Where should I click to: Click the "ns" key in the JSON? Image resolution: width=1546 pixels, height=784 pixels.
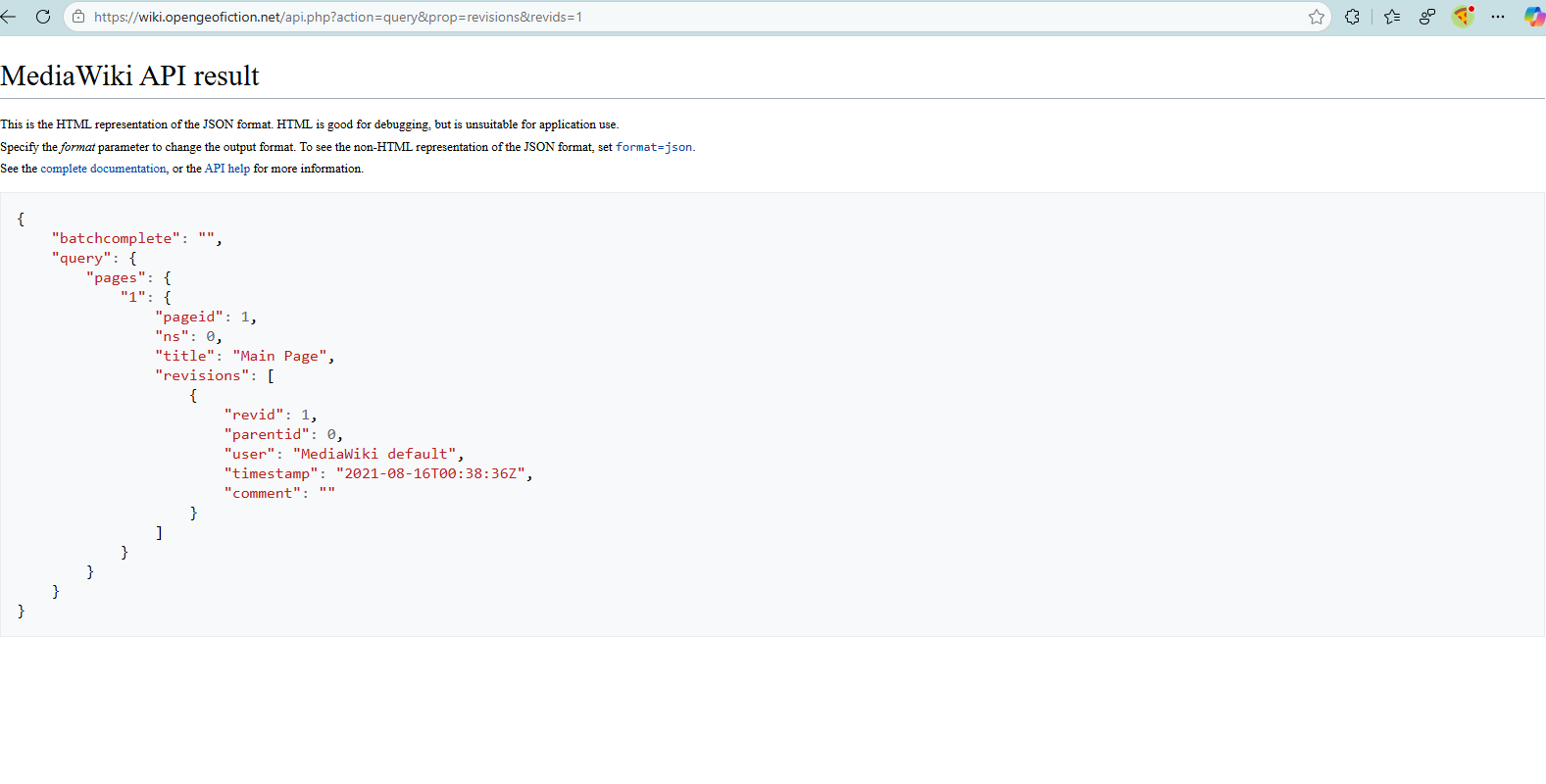[172, 336]
